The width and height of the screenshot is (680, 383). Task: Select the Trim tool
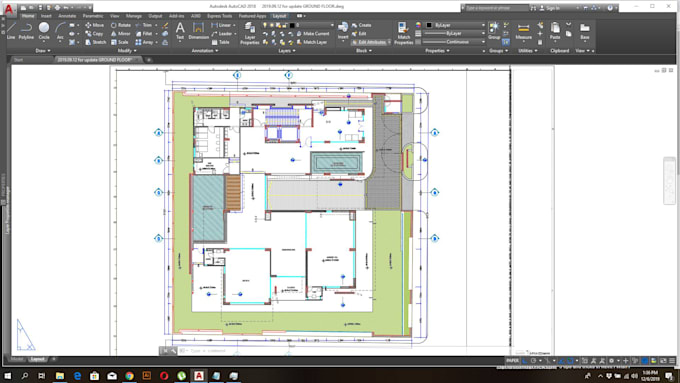tap(144, 25)
